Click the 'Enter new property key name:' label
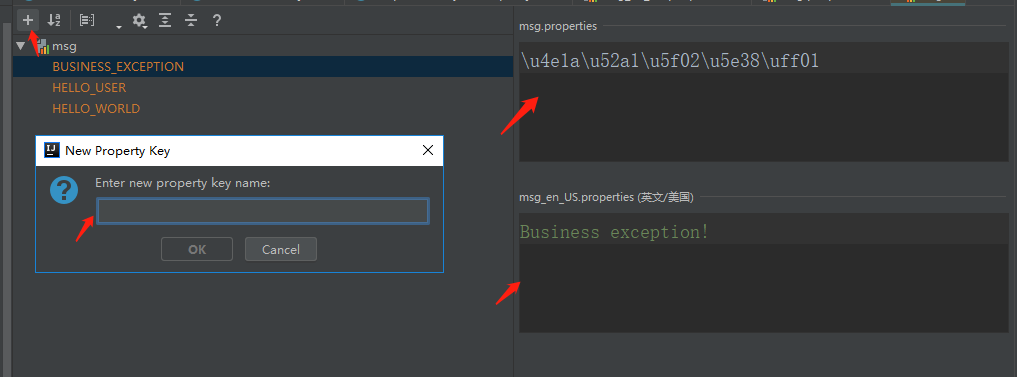Image resolution: width=1017 pixels, height=377 pixels. 182,184
